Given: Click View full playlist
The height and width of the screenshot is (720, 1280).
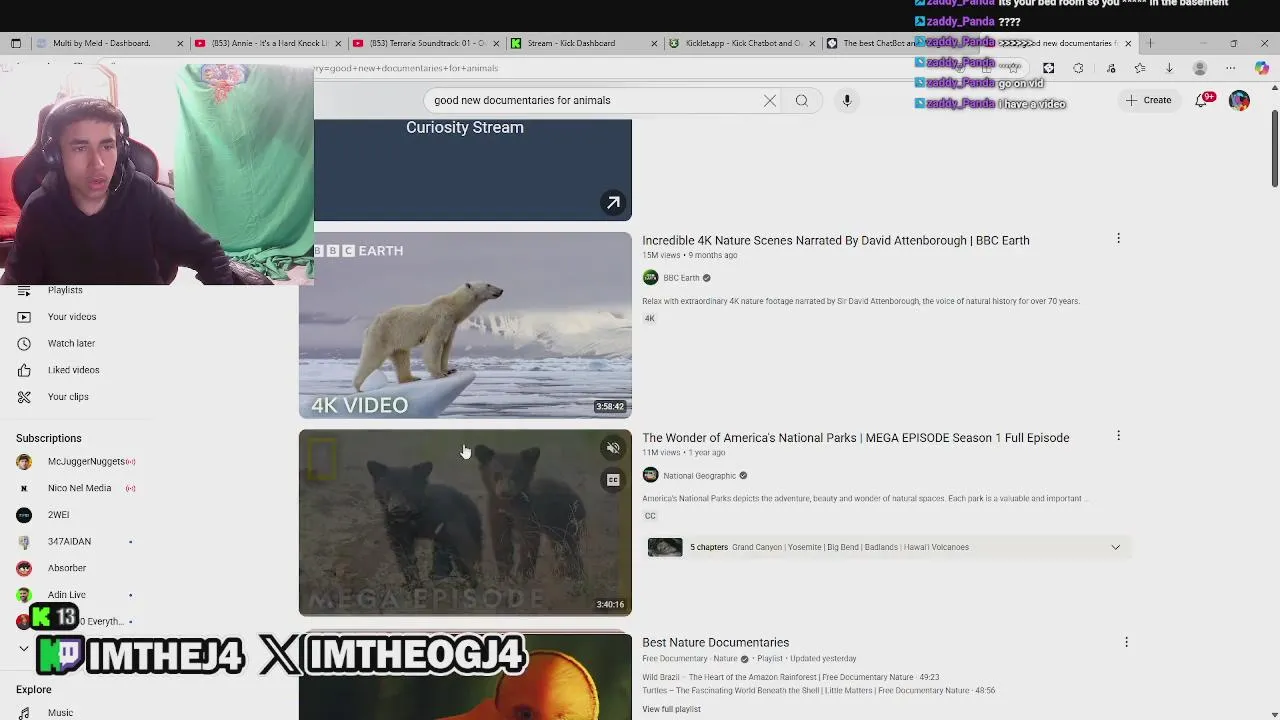Looking at the screenshot, I should pyautogui.click(x=671, y=709).
